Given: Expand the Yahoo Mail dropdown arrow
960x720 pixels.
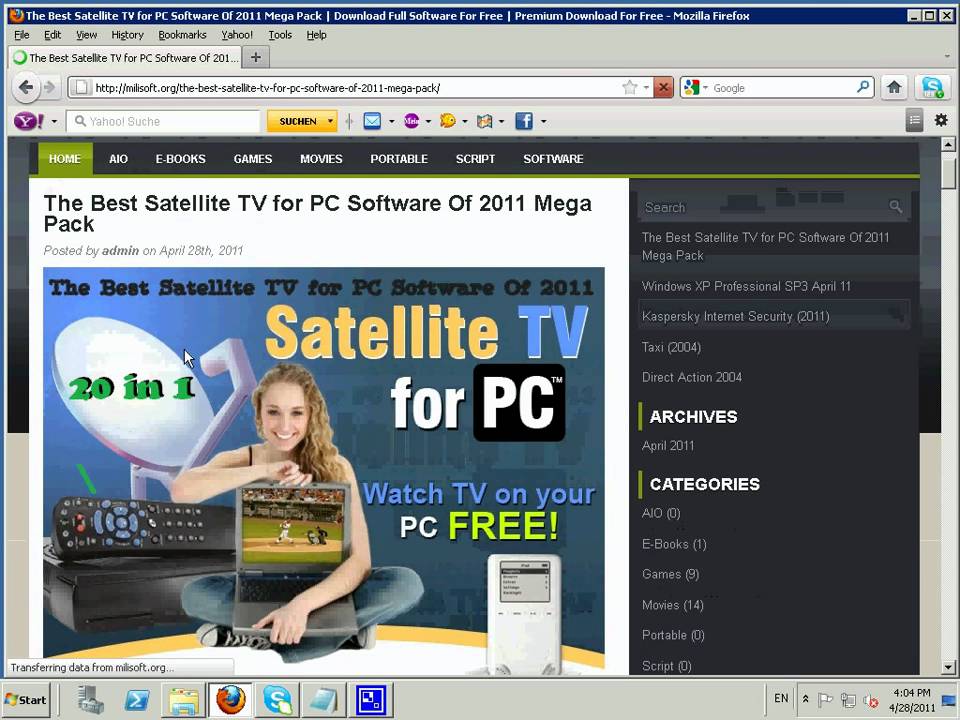Looking at the screenshot, I should point(391,121).
